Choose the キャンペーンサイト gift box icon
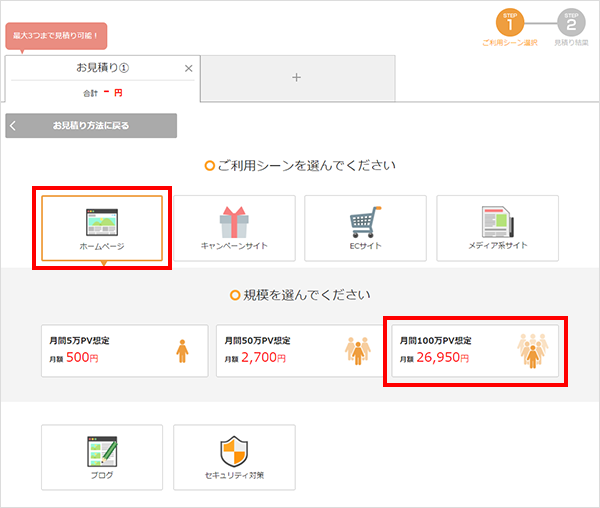Image resolution: width=600 pixels, height=508 pixels. point(234,221)
